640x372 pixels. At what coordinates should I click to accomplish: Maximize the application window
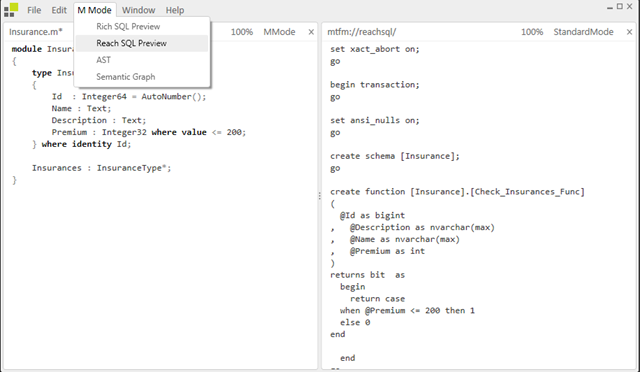pyautogui.click(x=620, y=7)
